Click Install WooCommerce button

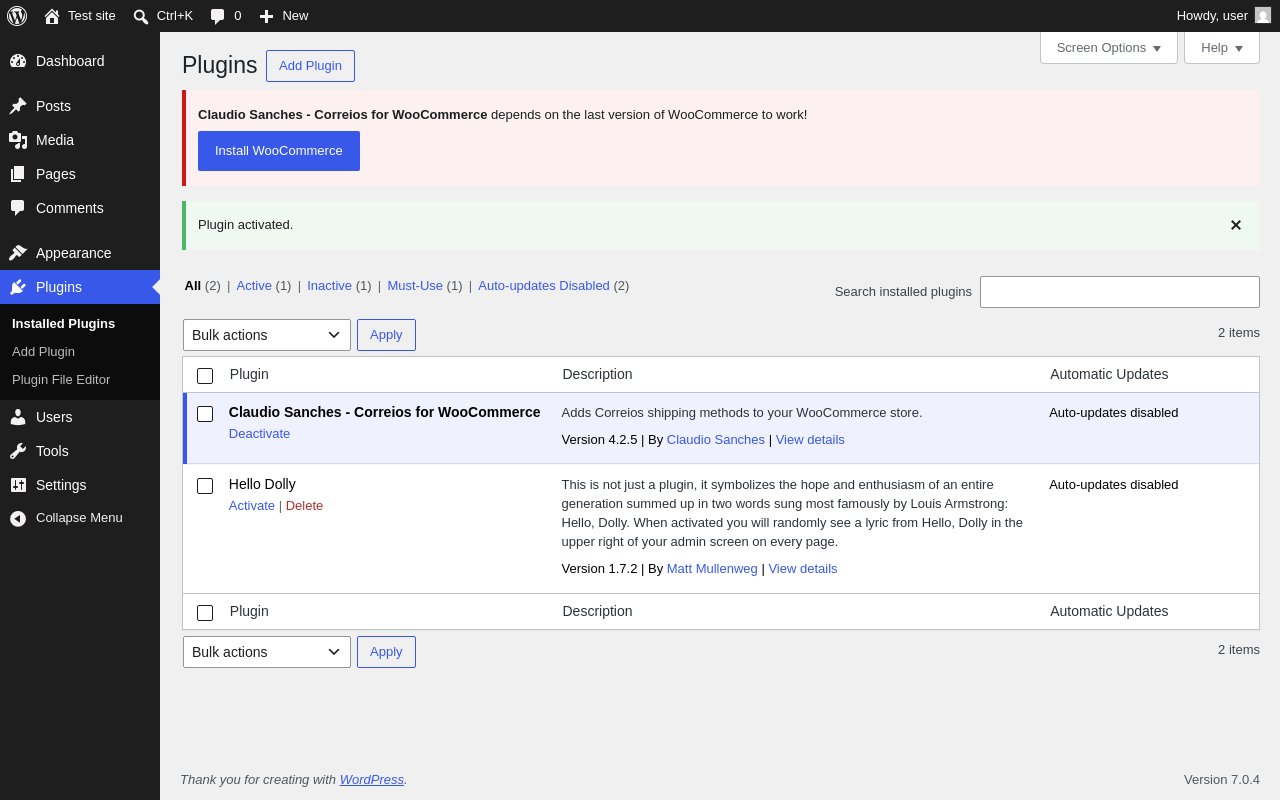(x=279, y=151)
